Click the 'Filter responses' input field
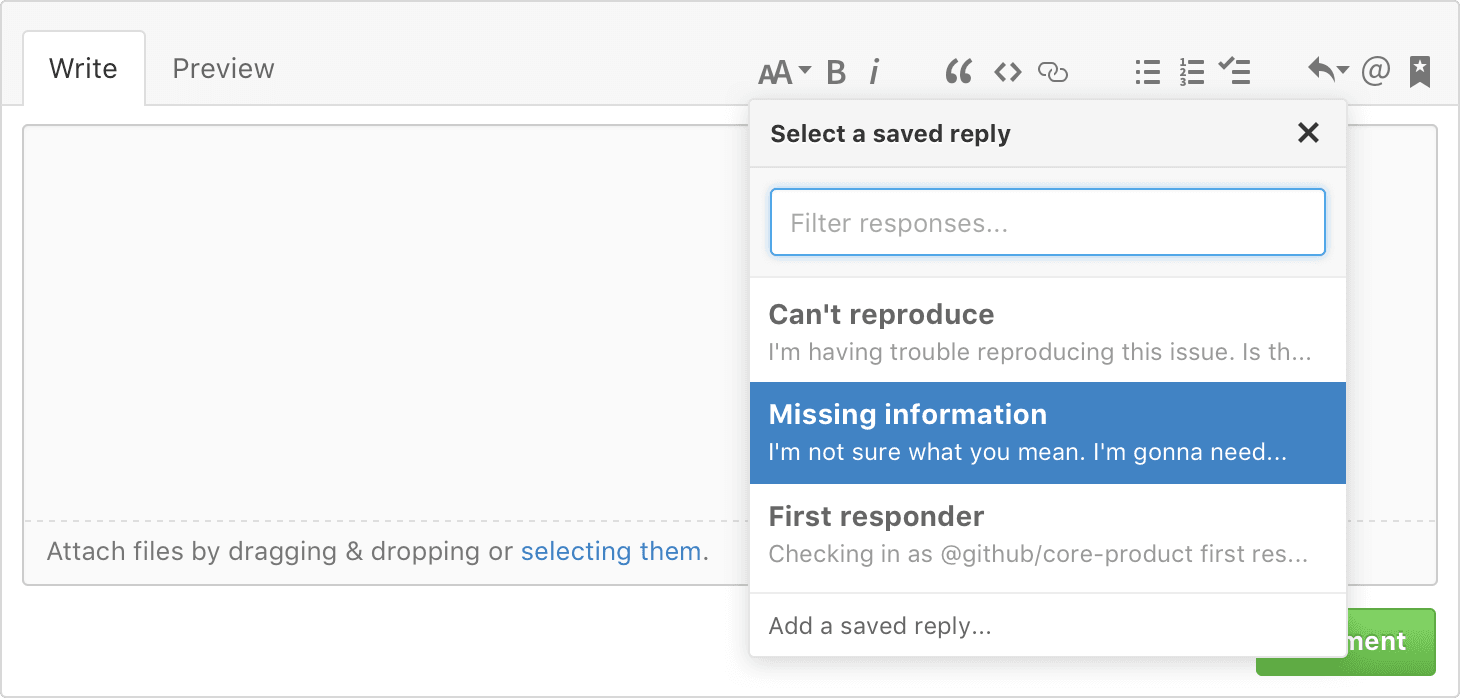This screenshot has height=698, width=1460. click(x=1047, y=222)
